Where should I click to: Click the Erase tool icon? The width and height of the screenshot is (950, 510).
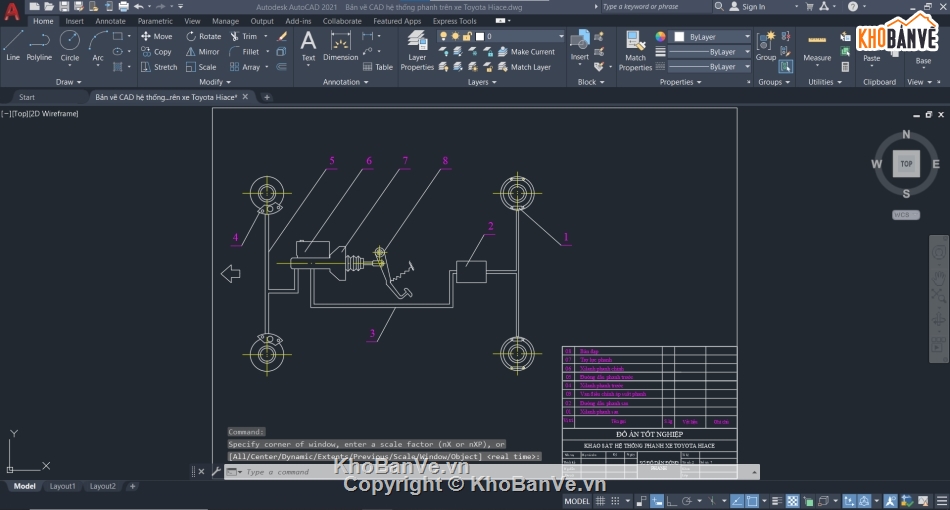[x=282, y=36]
